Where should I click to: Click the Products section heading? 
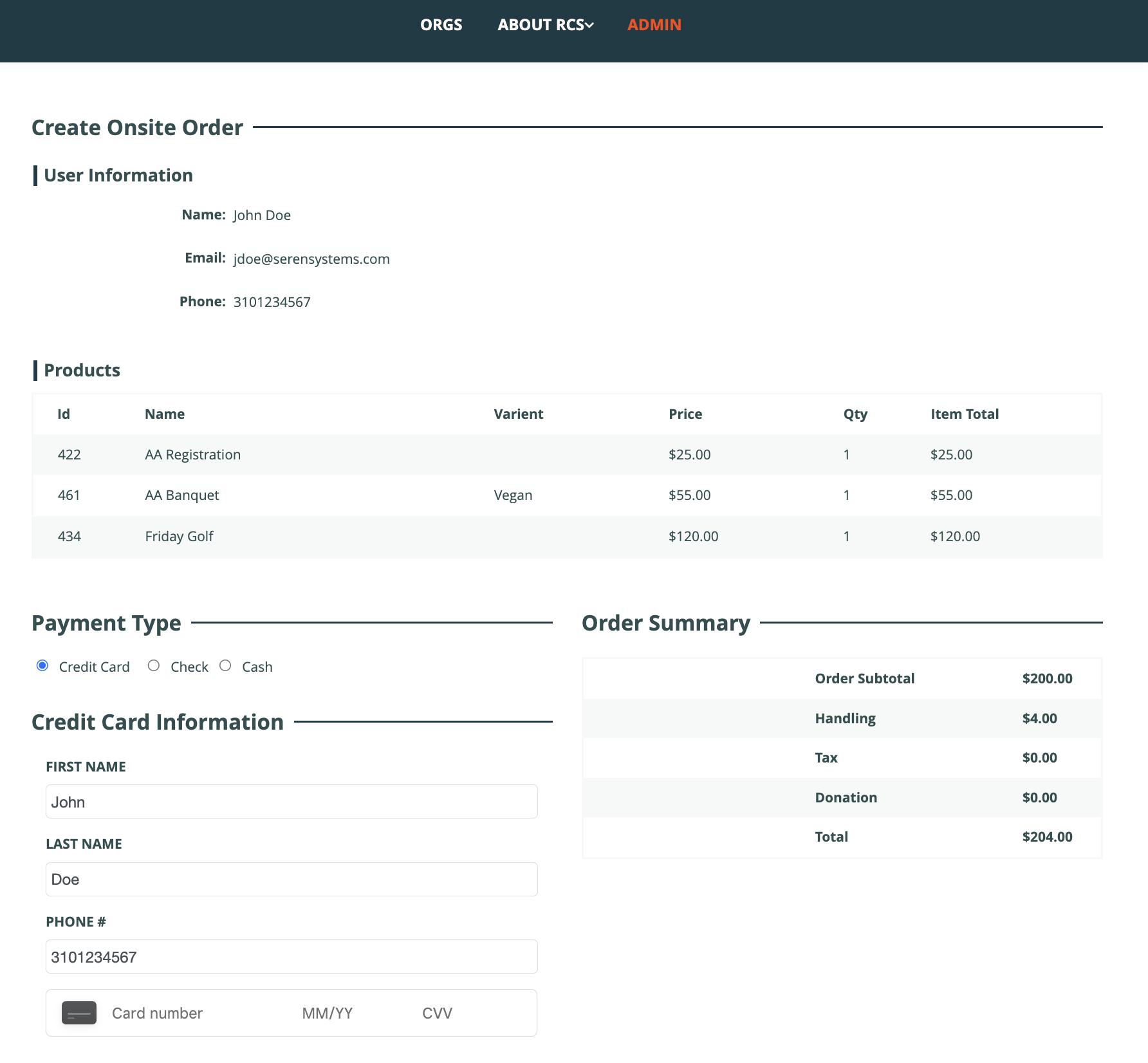pyautogui.click(x=82, y=370)
